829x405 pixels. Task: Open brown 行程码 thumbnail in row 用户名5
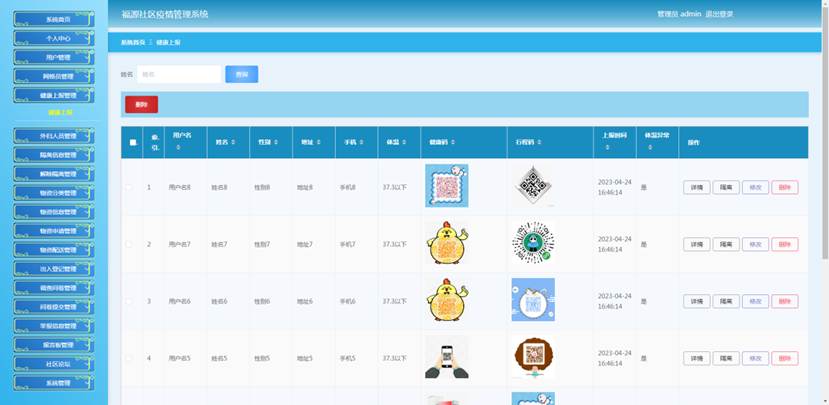[x=533, y=357]
